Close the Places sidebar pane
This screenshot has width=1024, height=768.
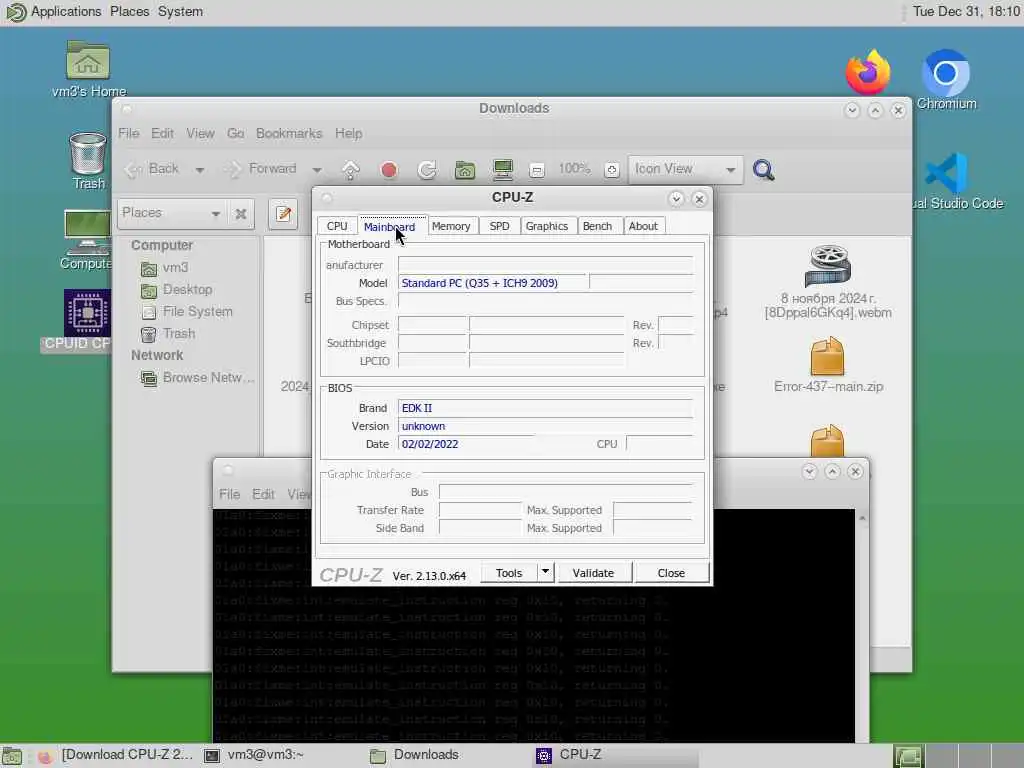(241, 214)
